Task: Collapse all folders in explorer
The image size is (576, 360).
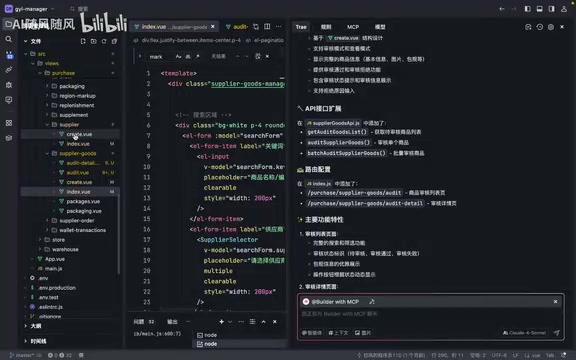Action: [114, 41]
